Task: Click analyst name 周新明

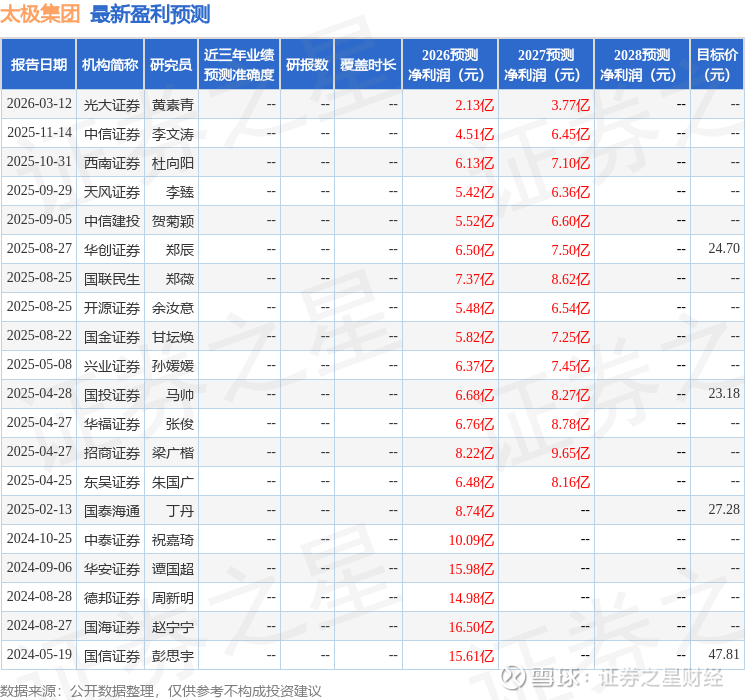Action: 172,598
